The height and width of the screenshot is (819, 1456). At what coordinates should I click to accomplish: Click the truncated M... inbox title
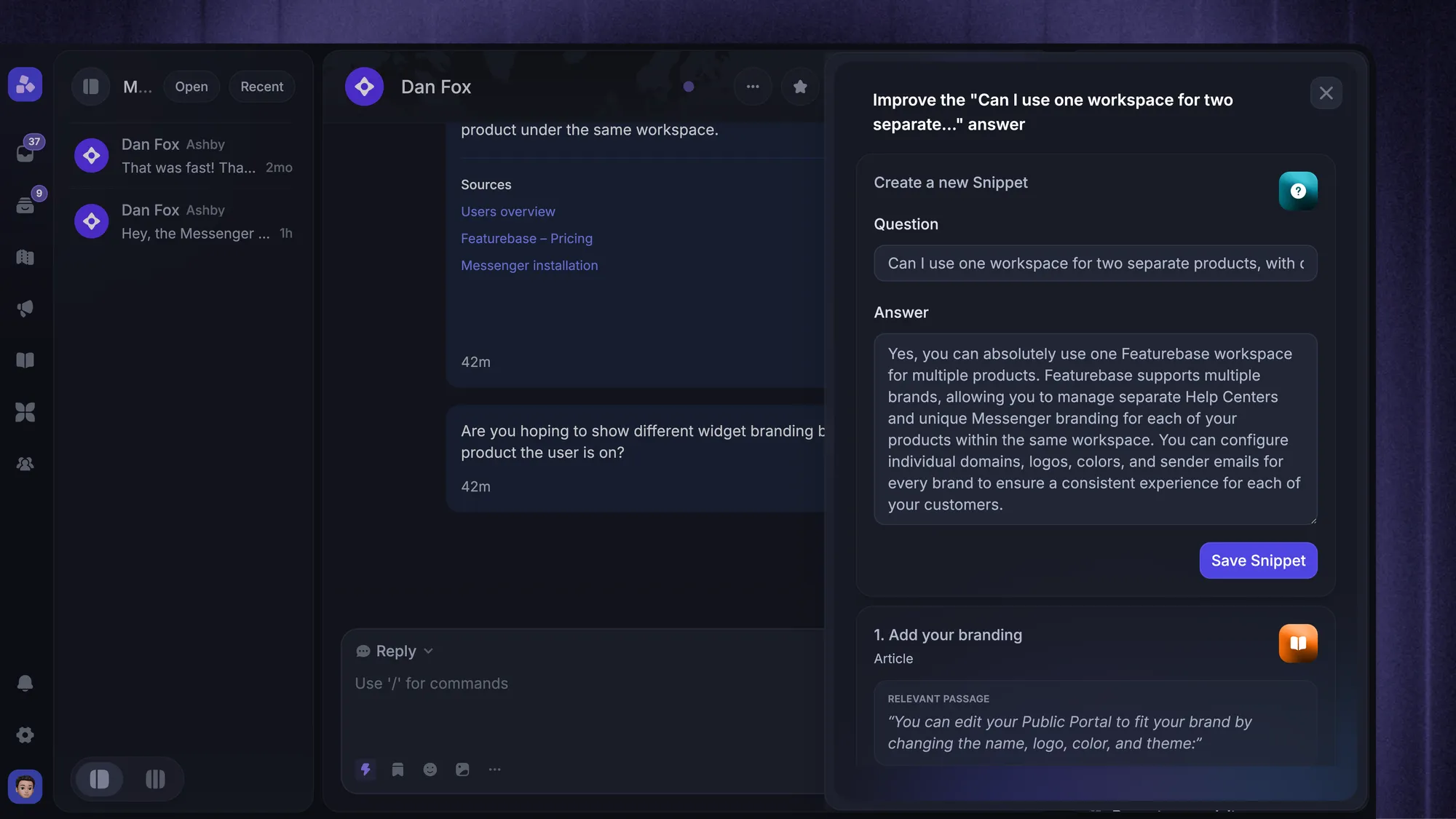coord(138,87)
